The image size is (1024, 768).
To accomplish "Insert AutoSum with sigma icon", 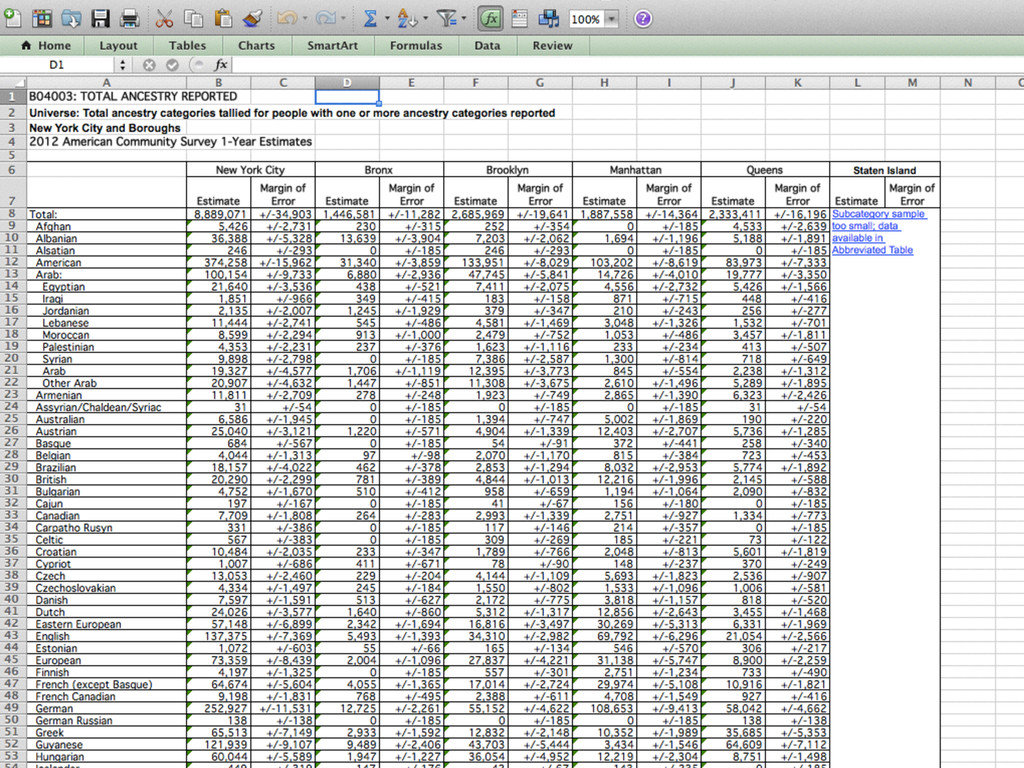I will 370,18.
